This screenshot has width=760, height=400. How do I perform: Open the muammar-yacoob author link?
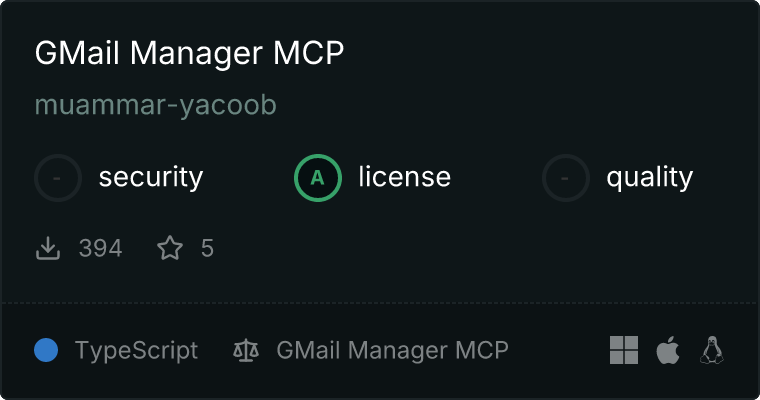pyautogui.click(x=156, y=105)
